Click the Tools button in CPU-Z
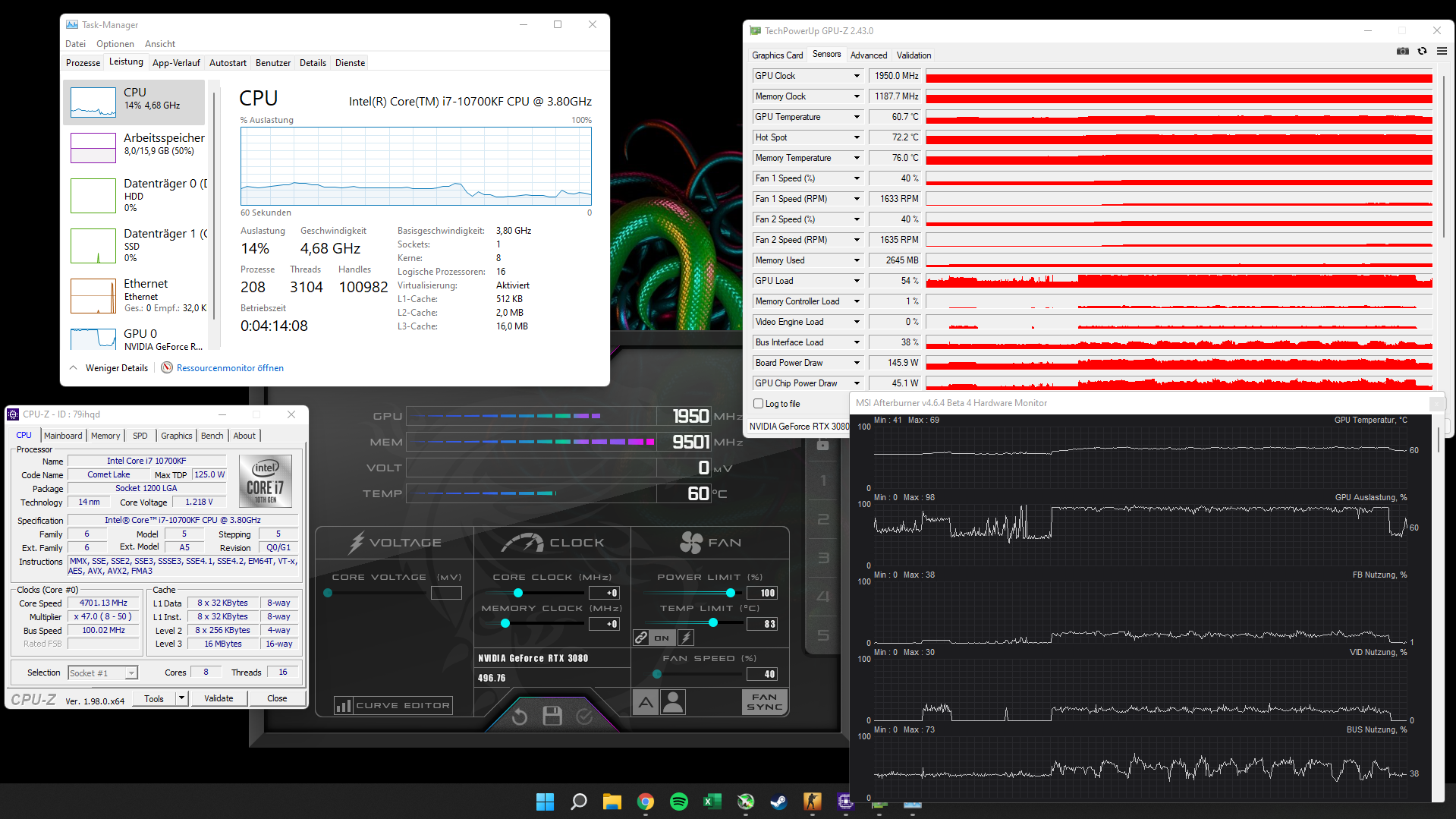 154,698
